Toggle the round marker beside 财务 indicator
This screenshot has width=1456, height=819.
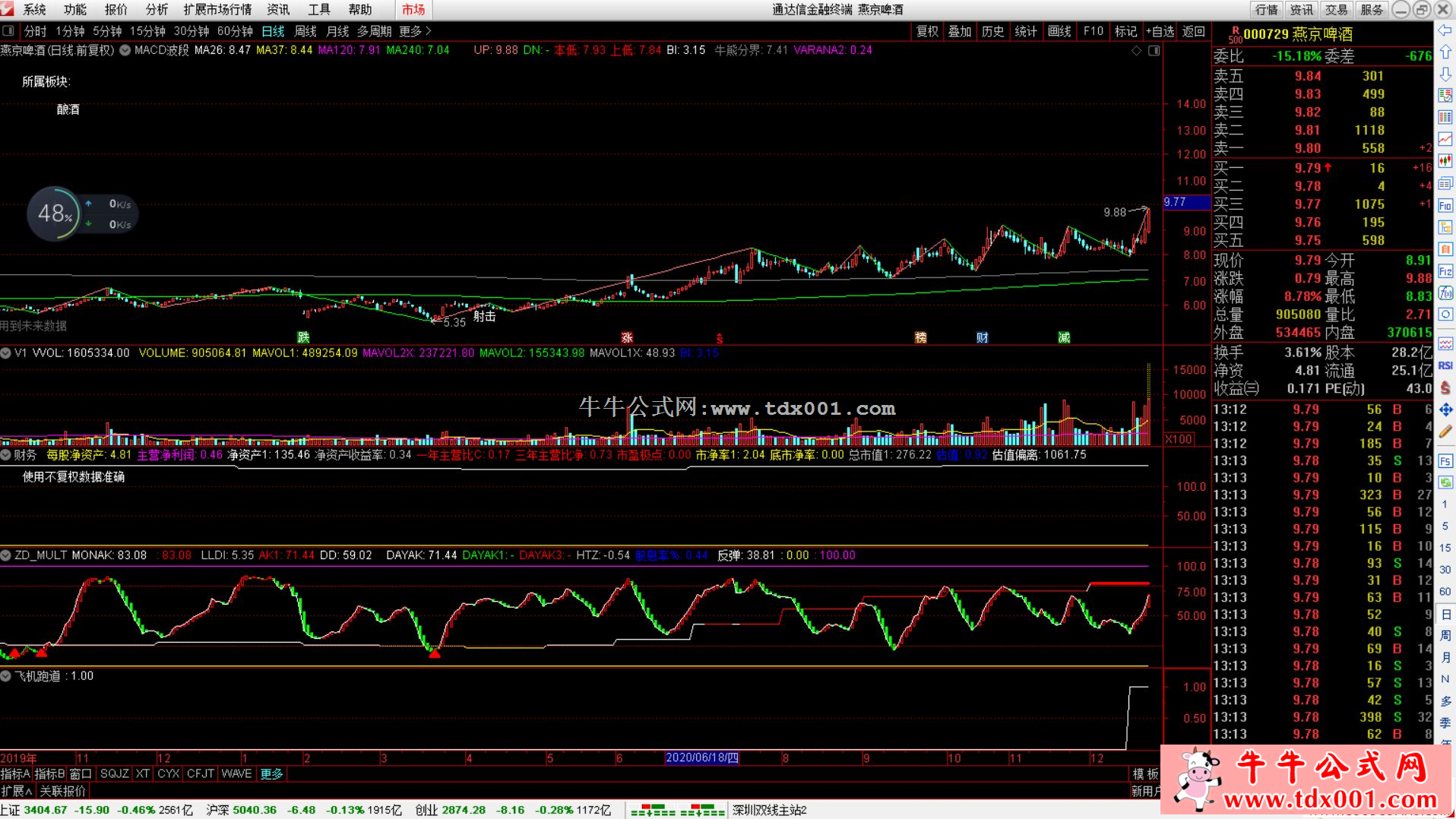pos(6,455)
